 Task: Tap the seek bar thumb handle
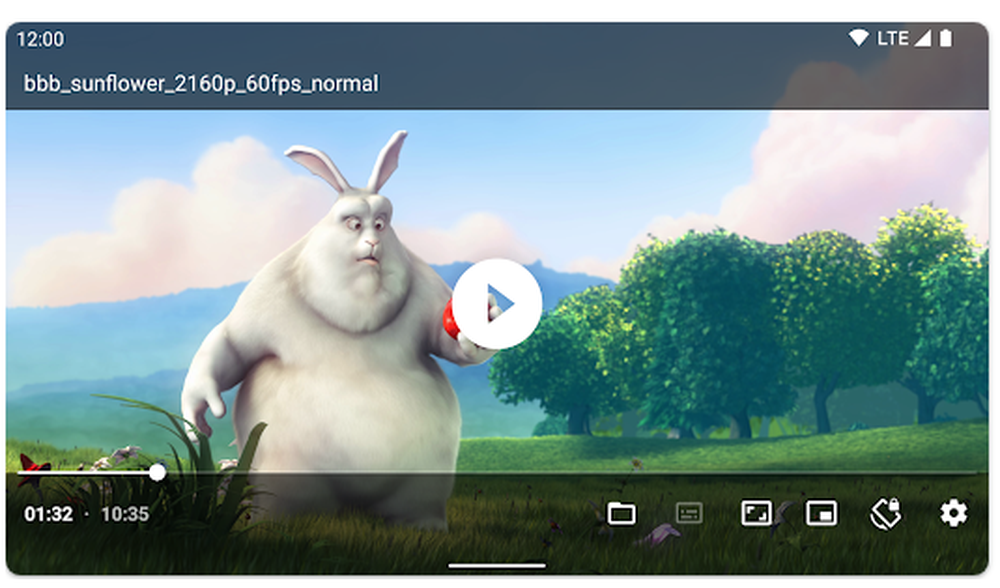[158, 474]
